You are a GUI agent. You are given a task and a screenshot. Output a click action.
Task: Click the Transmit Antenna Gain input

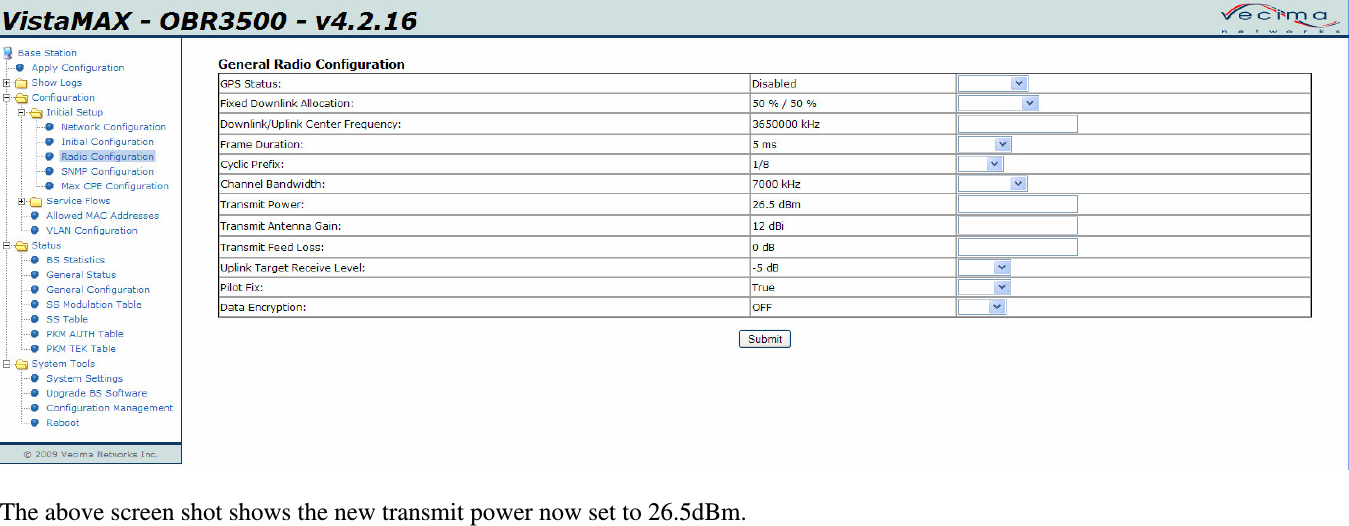coord(1018,226)
